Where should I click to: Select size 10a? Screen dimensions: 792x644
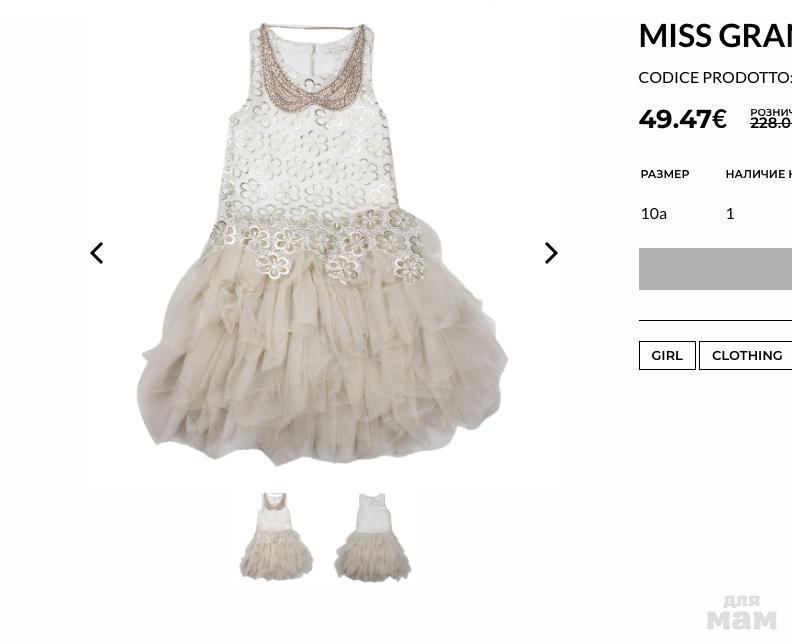[x=654, y=213]
